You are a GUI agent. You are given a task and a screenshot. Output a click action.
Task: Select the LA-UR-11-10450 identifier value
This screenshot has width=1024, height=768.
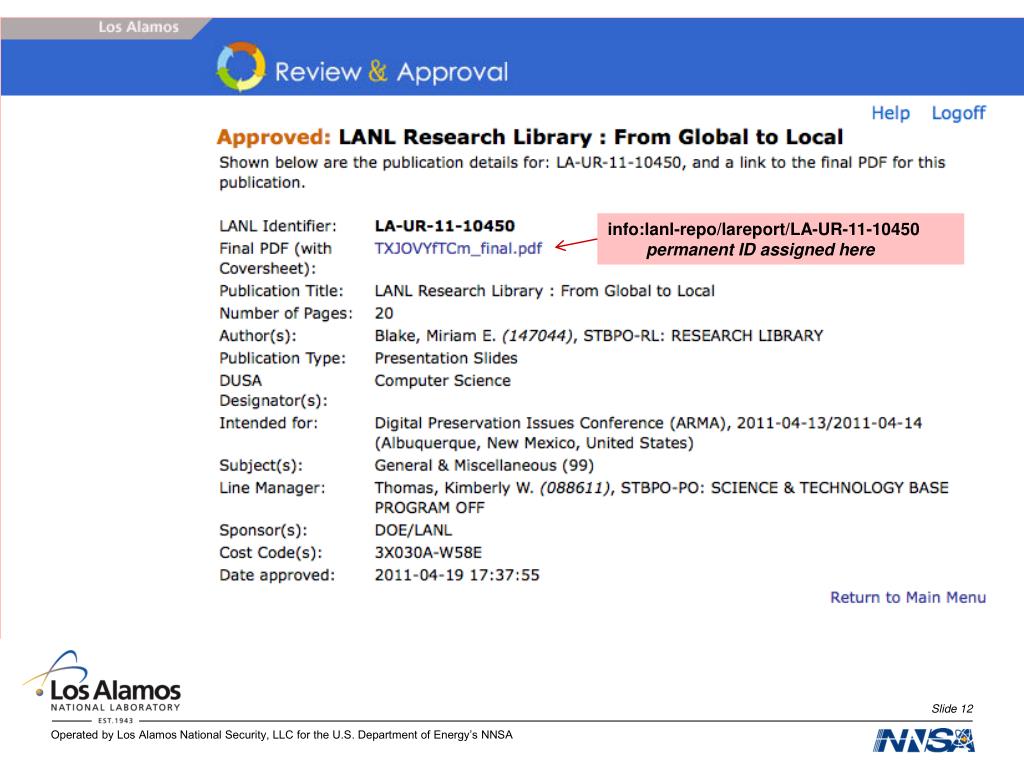tap(445, 226)
